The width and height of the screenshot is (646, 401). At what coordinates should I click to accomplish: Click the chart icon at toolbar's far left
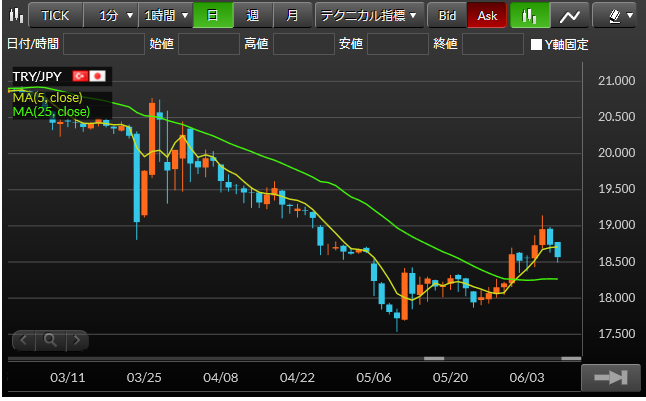[x=16, y=15]
